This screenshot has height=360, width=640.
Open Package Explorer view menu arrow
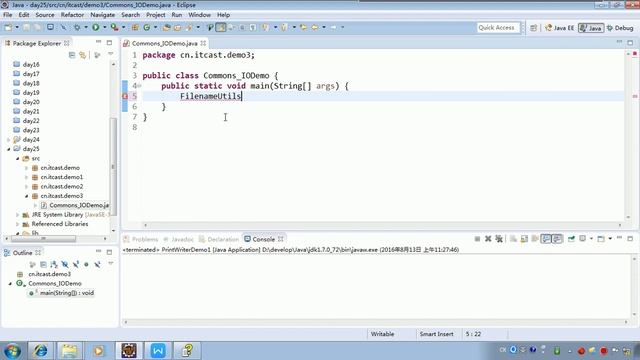tap(111, 54)
